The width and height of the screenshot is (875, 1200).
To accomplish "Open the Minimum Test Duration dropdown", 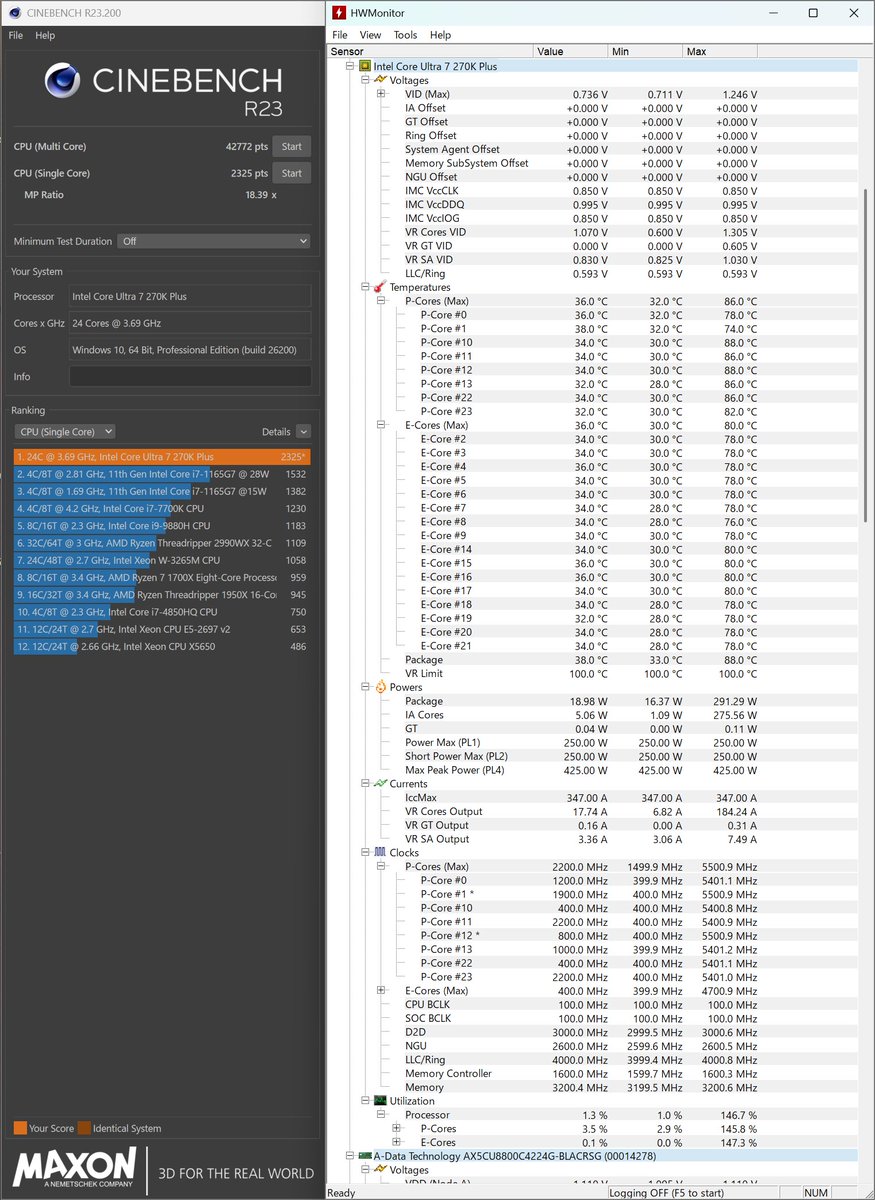I will 214,241.
